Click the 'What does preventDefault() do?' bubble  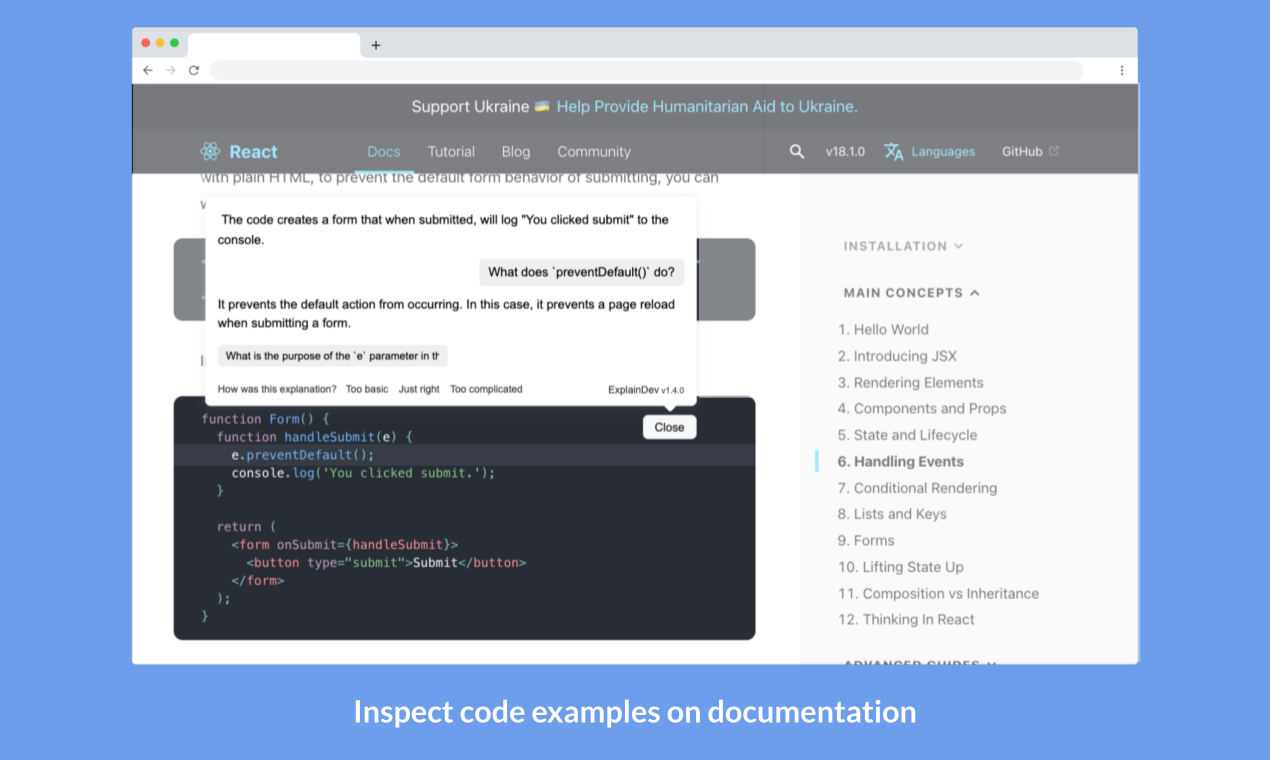pos(581,271)
